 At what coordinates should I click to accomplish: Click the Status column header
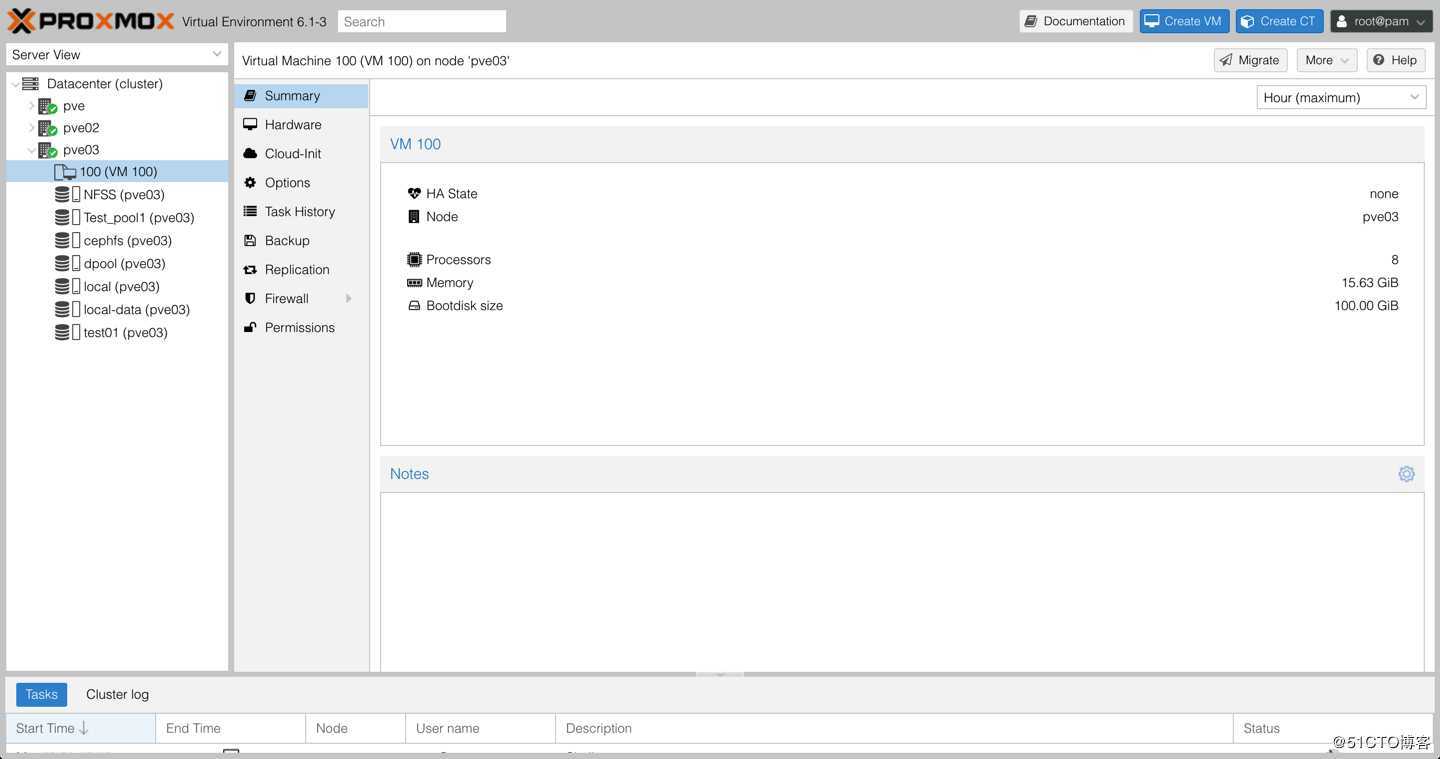point(1334,728)
